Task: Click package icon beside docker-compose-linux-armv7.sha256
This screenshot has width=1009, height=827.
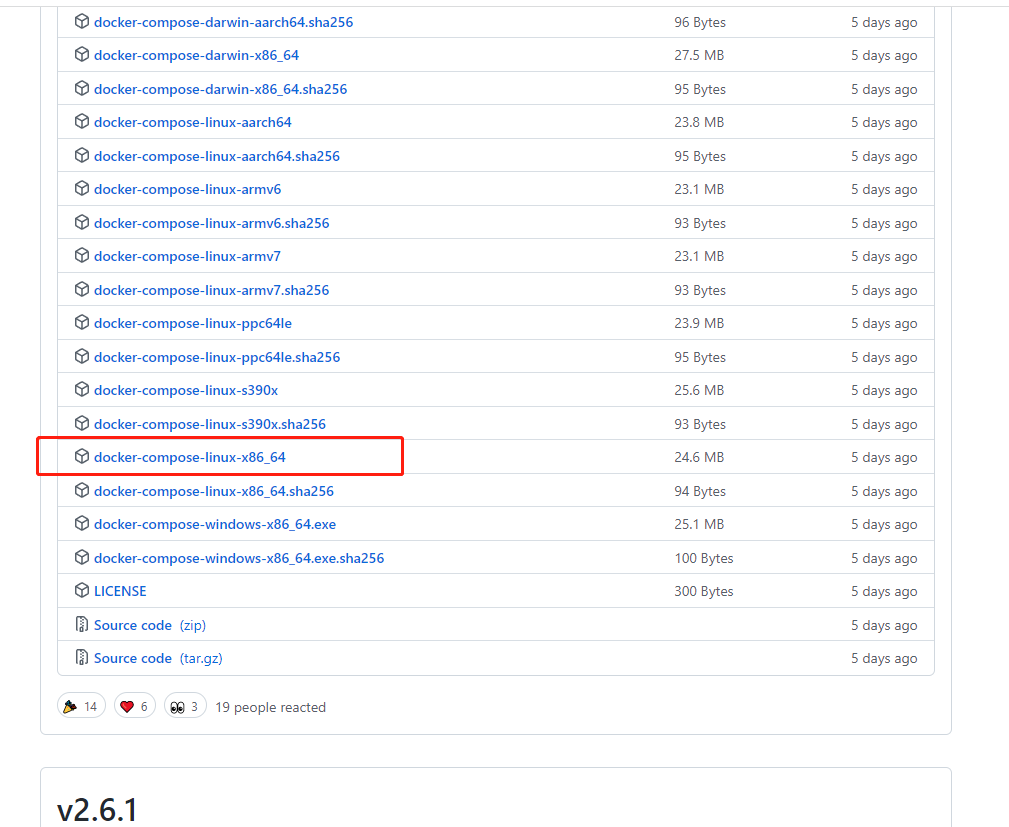Action: pos(82,289)
